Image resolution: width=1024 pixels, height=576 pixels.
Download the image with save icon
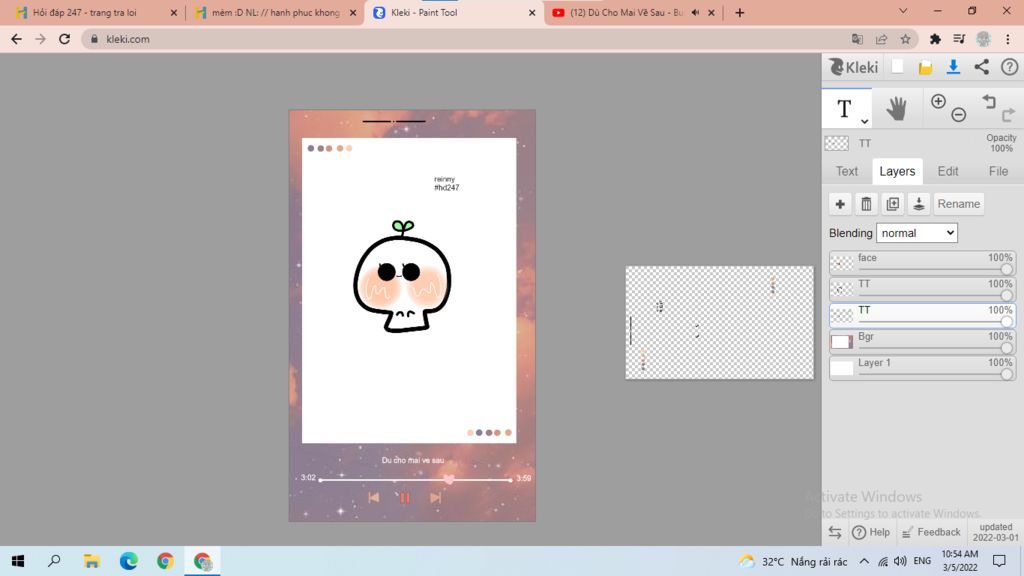(x=953, y=67)
